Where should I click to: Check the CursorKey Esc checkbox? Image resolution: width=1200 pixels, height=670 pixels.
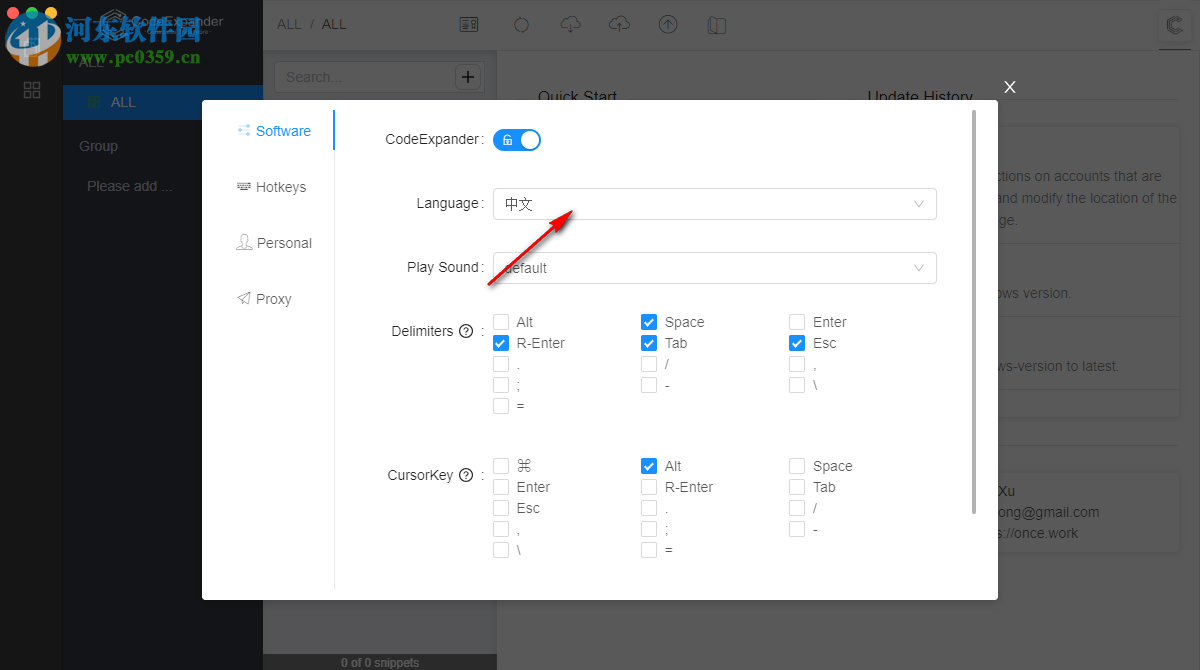point(501,508)
